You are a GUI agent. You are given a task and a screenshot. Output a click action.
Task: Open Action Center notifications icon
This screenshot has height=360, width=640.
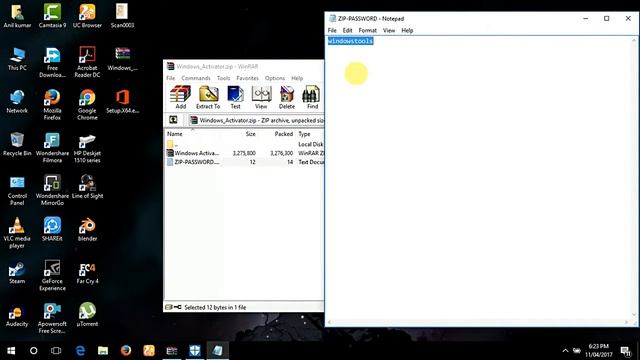tap(626, 351)
